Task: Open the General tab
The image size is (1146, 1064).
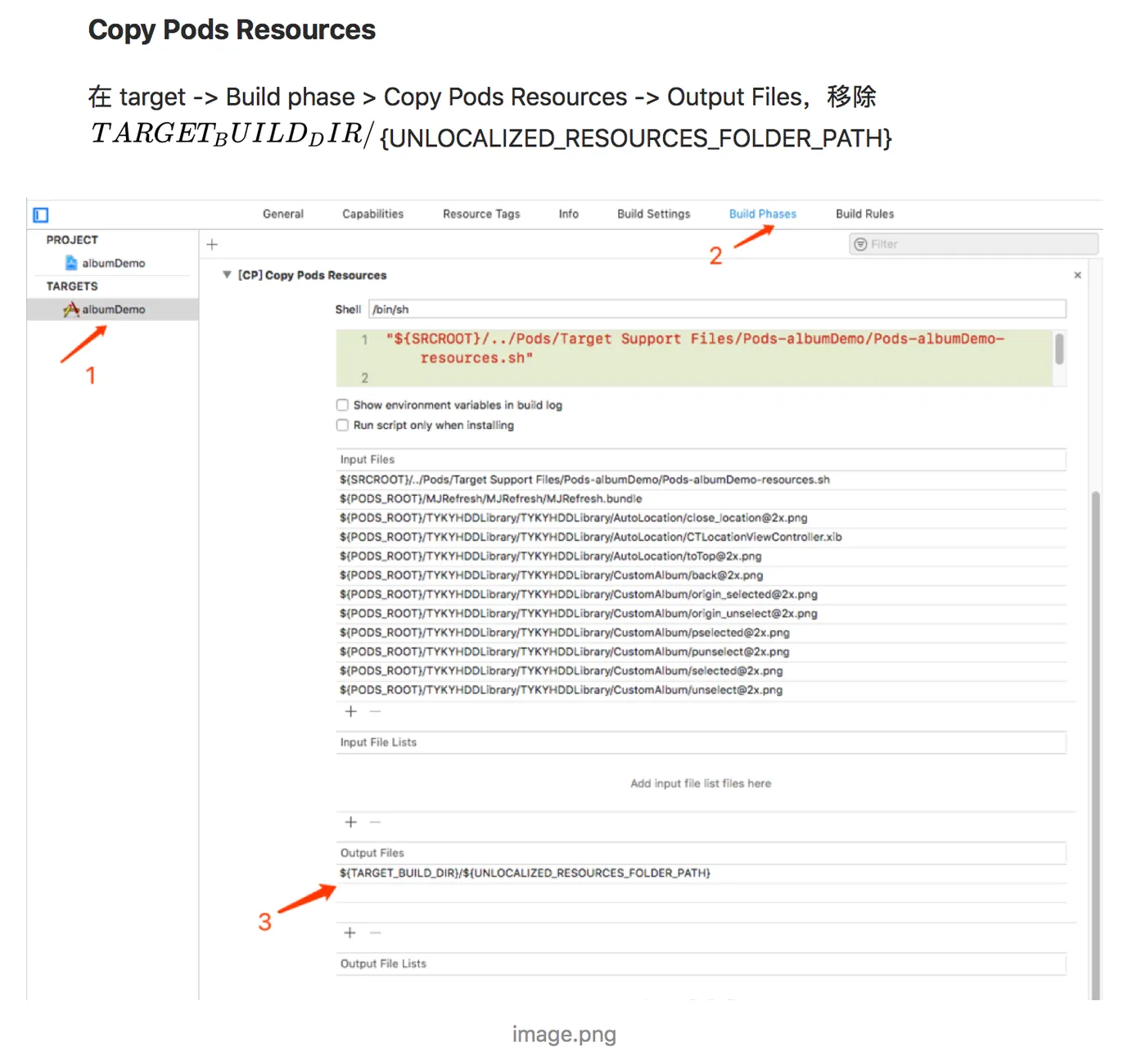Action: coord(283,214)
